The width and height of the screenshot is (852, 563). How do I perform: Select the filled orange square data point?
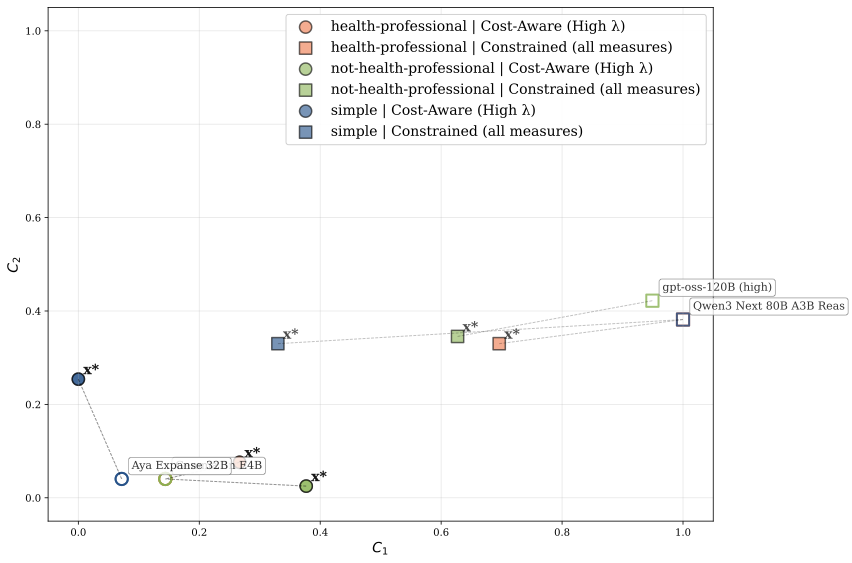[x=499, y=343]
